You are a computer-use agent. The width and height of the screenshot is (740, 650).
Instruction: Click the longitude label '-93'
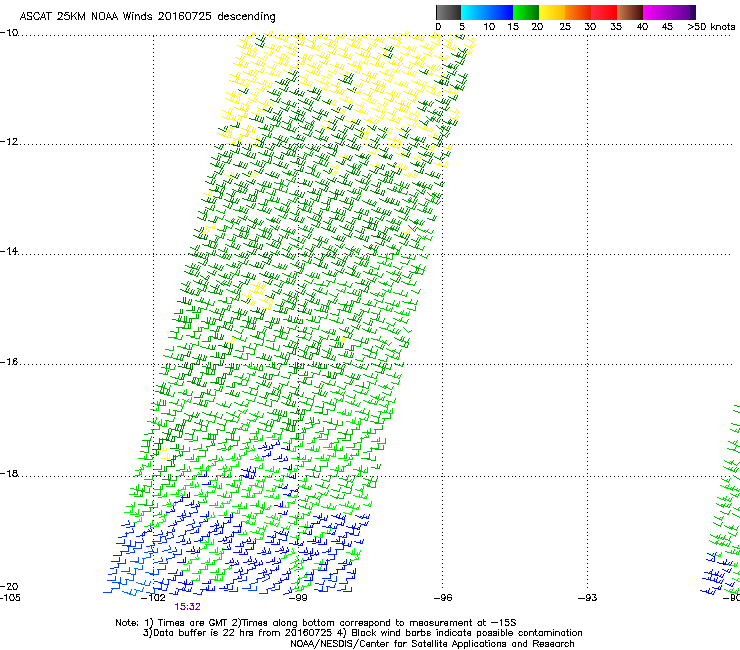588,598
